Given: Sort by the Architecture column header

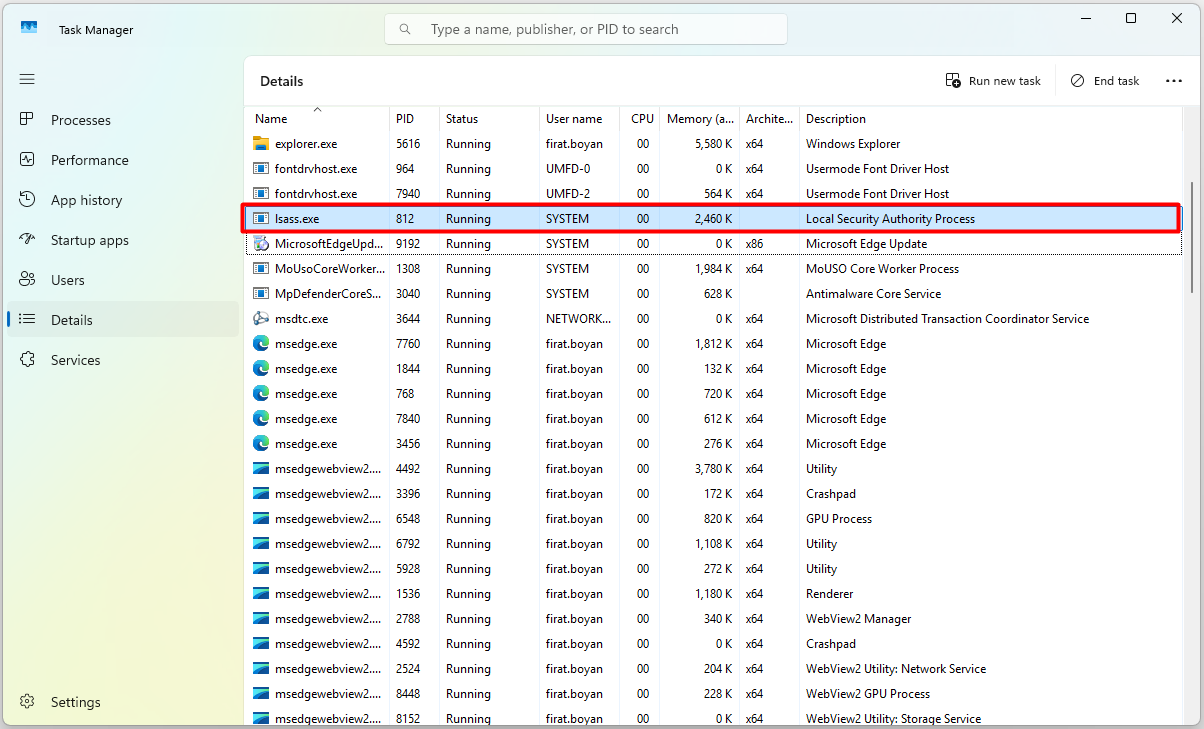Looking at the screenshot, I should pos(769,118).
